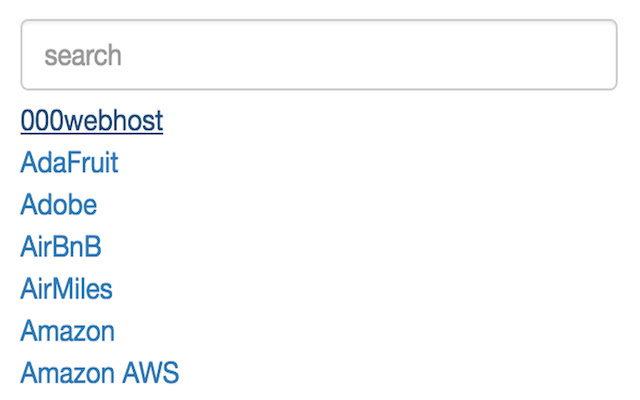This screenshot has width=640, height=400.
Task: Follow the underlined 000webhost link
Action: tap(92, 121)
